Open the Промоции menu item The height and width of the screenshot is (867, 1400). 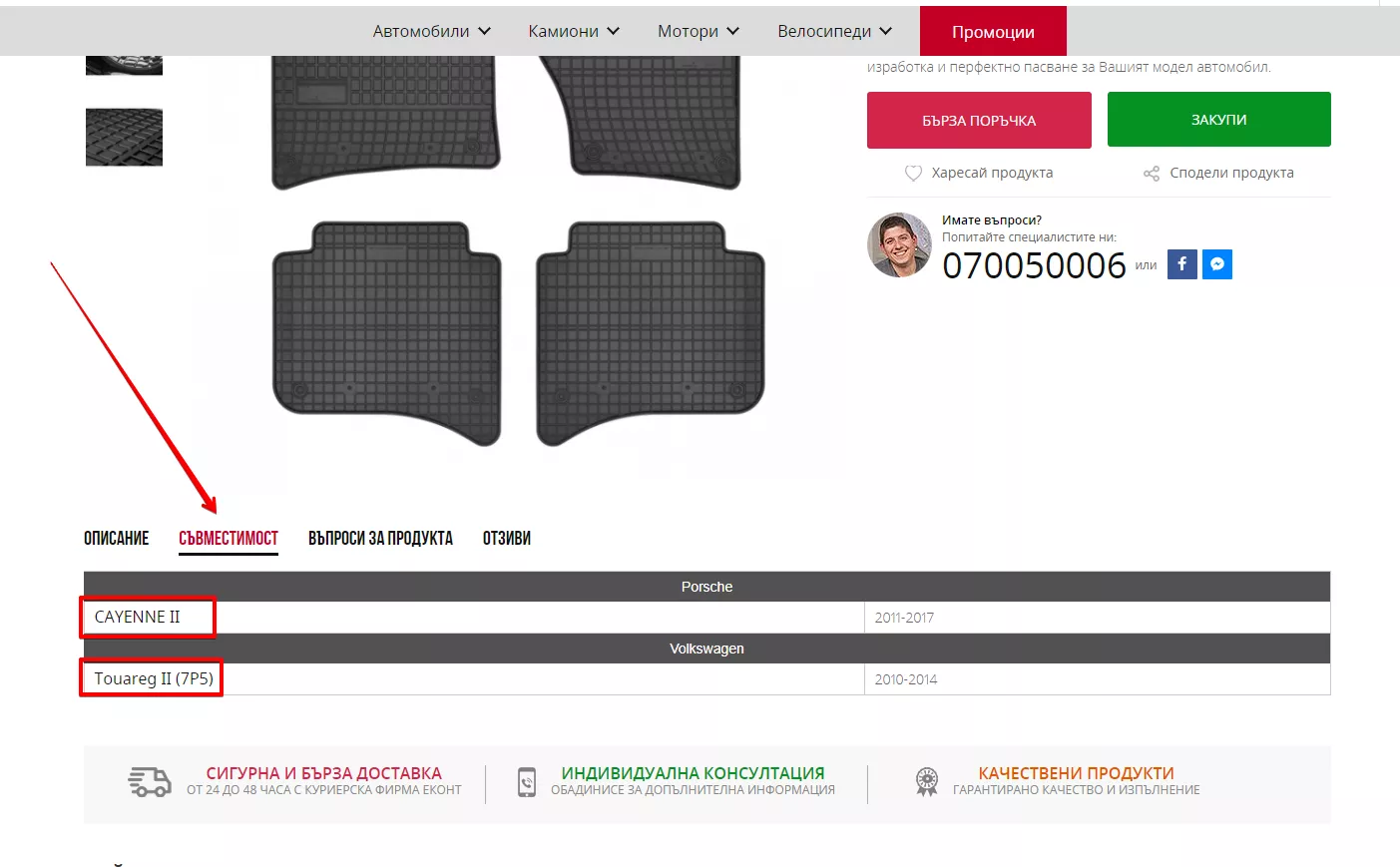[x=993, y=31]
